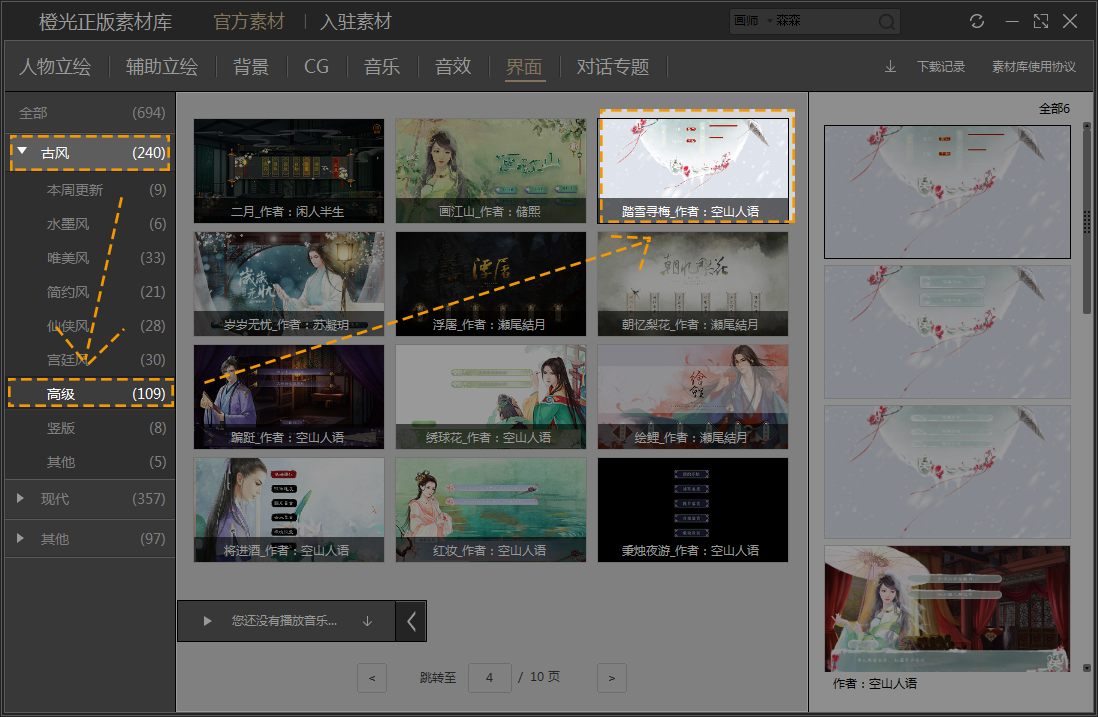Click the search magnifier icon
This screenshot has height=717, width=1098.
coord(887,22)
